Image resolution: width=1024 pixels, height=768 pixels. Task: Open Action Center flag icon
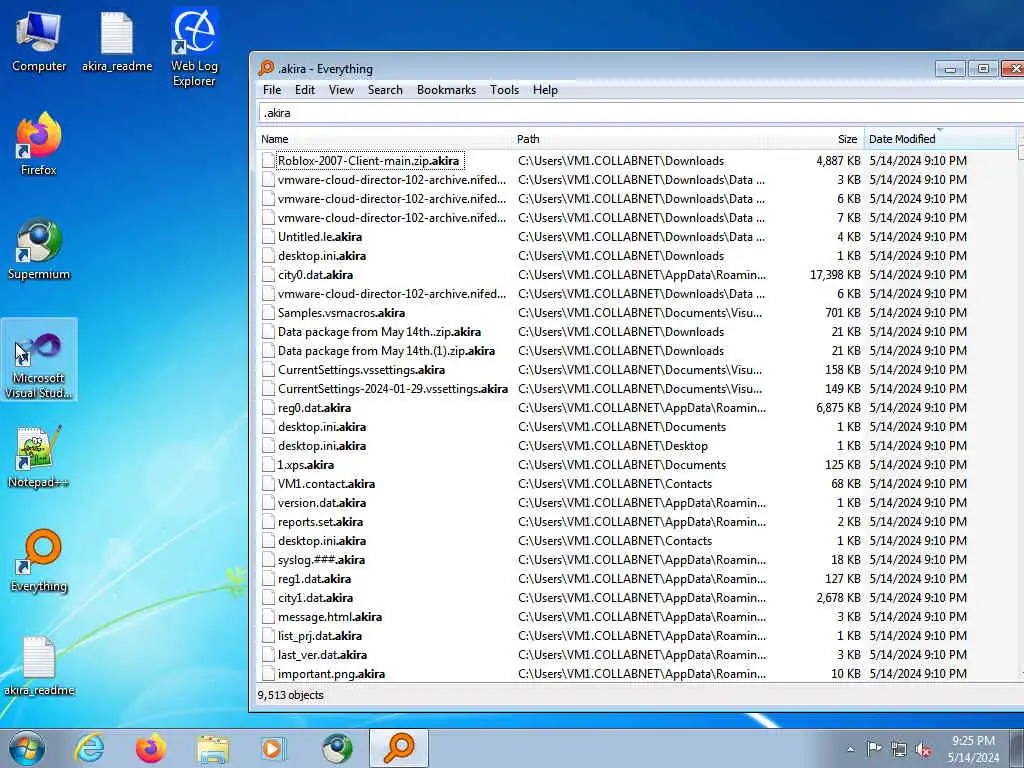(874, 749)
